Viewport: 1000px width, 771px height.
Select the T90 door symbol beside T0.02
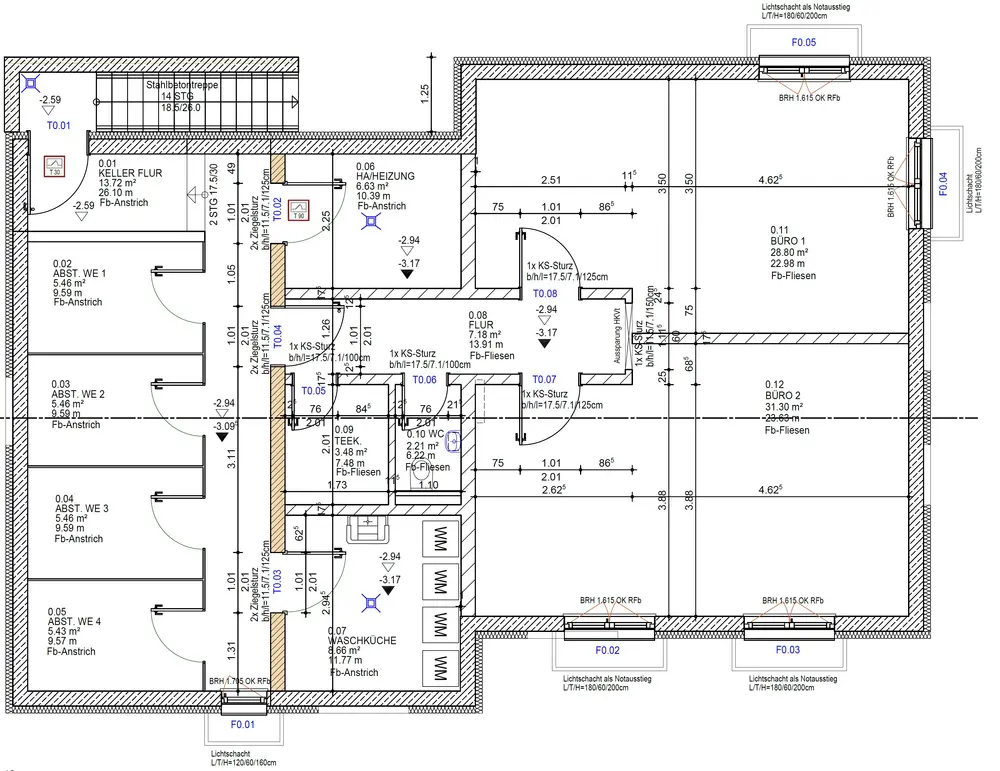point(298,210)
